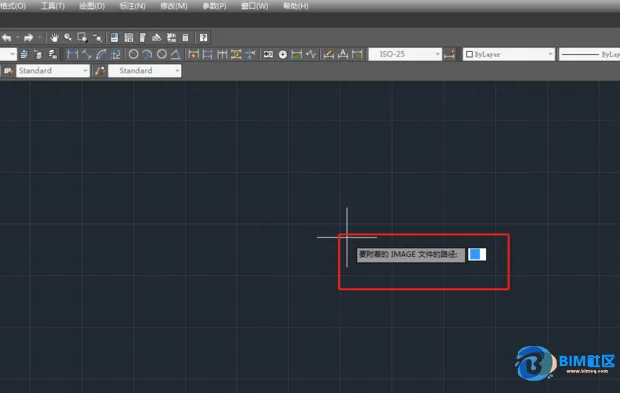Open the 标注(N) menu

pyautogui.click(x=132, y=6)
